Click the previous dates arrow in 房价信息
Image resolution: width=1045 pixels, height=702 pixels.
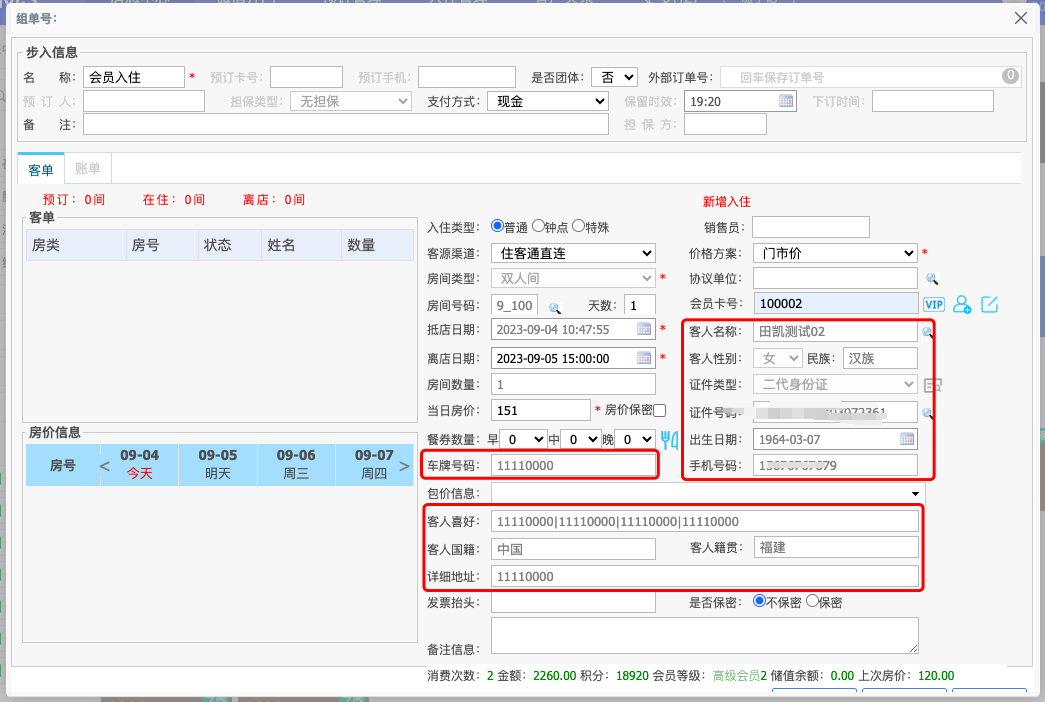click(x=105, y=465)
